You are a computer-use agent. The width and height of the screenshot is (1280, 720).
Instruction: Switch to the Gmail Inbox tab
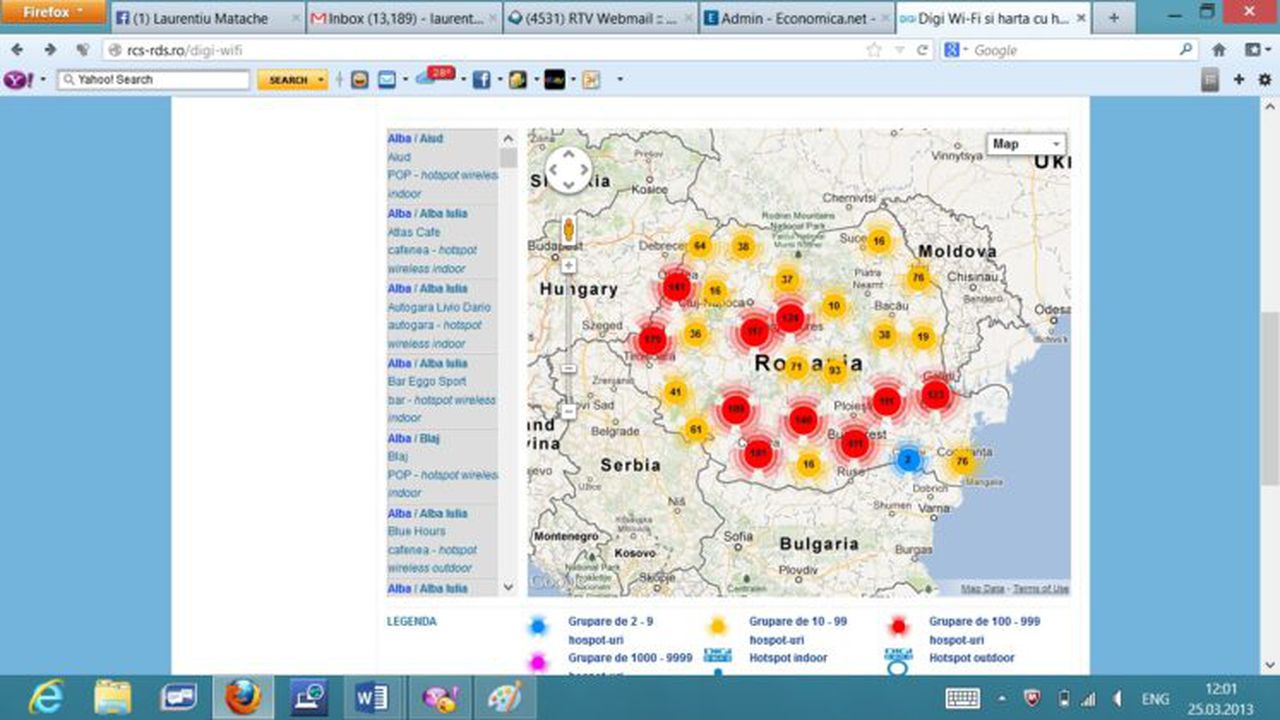[x=402, y=18]
